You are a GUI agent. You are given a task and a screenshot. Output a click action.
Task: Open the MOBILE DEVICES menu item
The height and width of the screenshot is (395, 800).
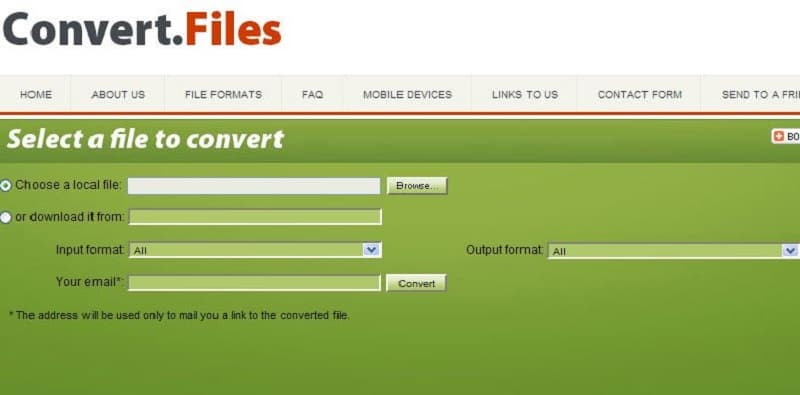pos(407,94)
